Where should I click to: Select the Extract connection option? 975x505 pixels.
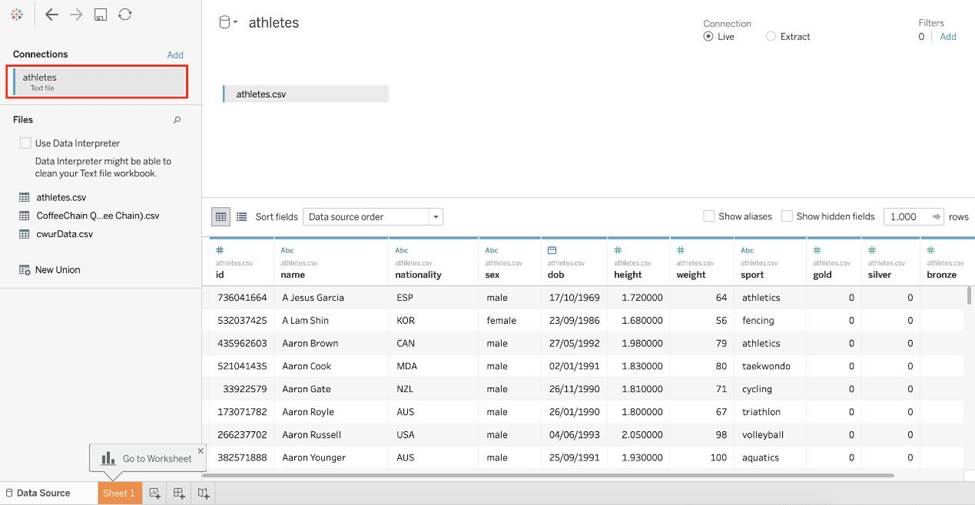(x=770, y=37)
